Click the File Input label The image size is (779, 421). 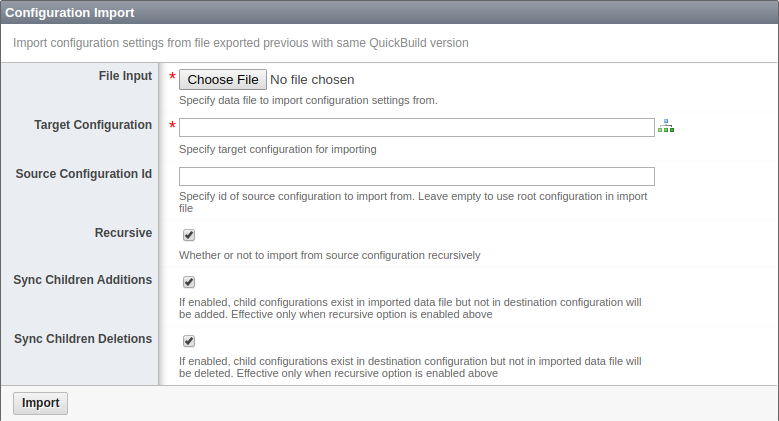coord(125,76)
